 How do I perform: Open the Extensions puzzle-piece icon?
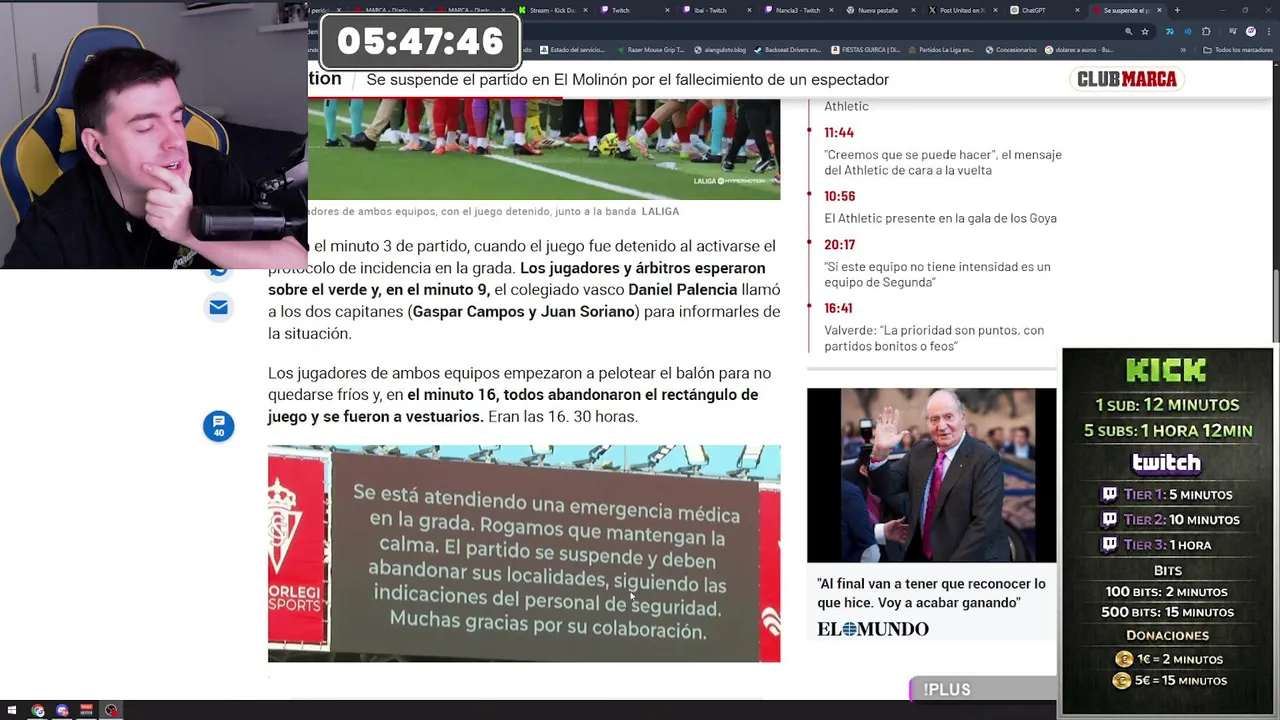pos(1206,31)
